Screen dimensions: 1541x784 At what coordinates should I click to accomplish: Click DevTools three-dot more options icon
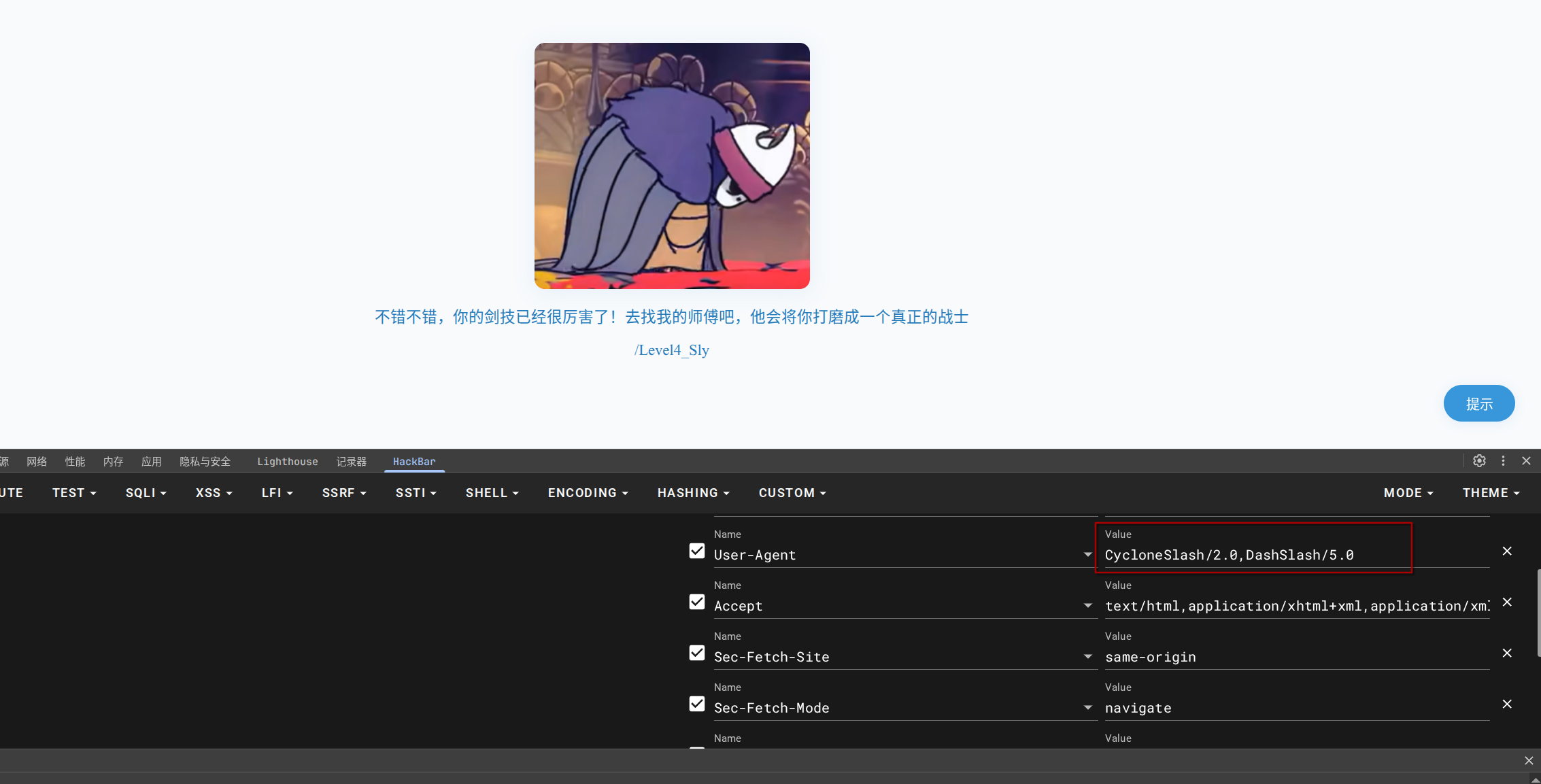pyautogui.click(x=1504, y=461)
